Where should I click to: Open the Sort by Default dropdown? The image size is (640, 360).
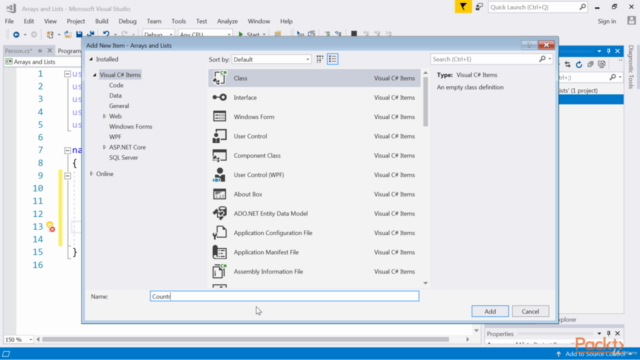tap(271, 59)
